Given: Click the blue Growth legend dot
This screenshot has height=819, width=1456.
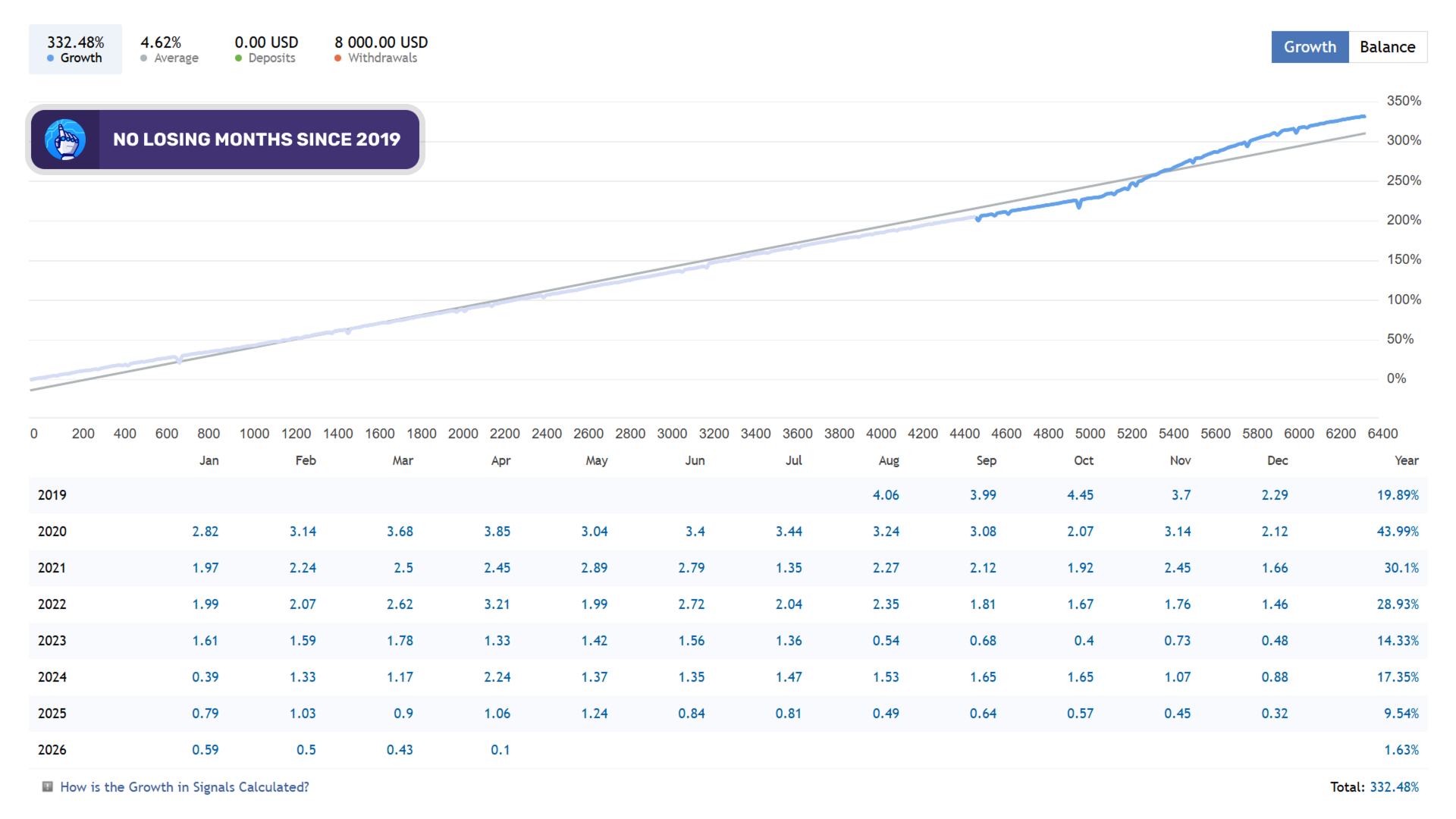Looking at the screenshot, I should click(x=50, y=58).
